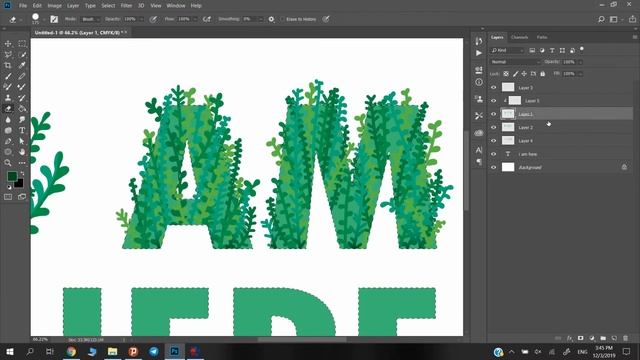Open the Edit Toolbar three-dots button
This screenshot has height=360, width=640.
[x=22, y=163]
